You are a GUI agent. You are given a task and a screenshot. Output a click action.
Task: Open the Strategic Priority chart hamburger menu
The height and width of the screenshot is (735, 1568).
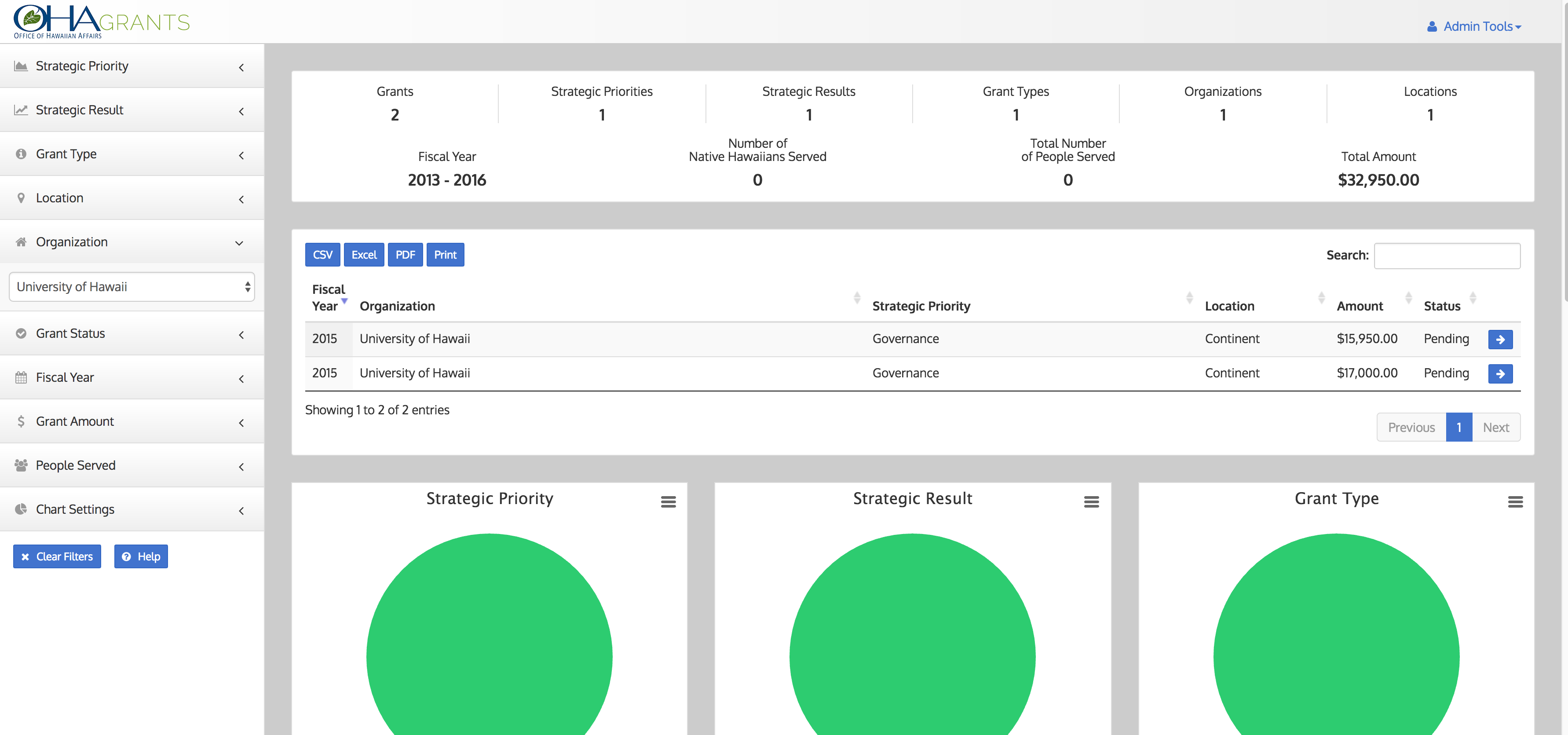coord(668,502)
